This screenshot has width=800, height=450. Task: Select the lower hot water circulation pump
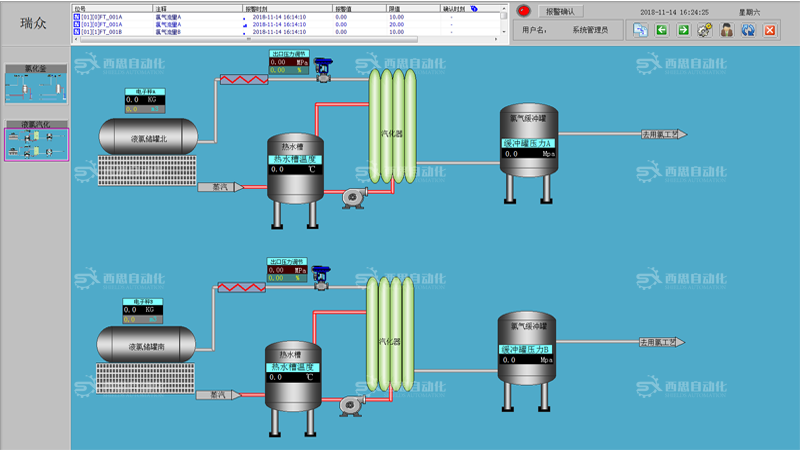point(352,406)
